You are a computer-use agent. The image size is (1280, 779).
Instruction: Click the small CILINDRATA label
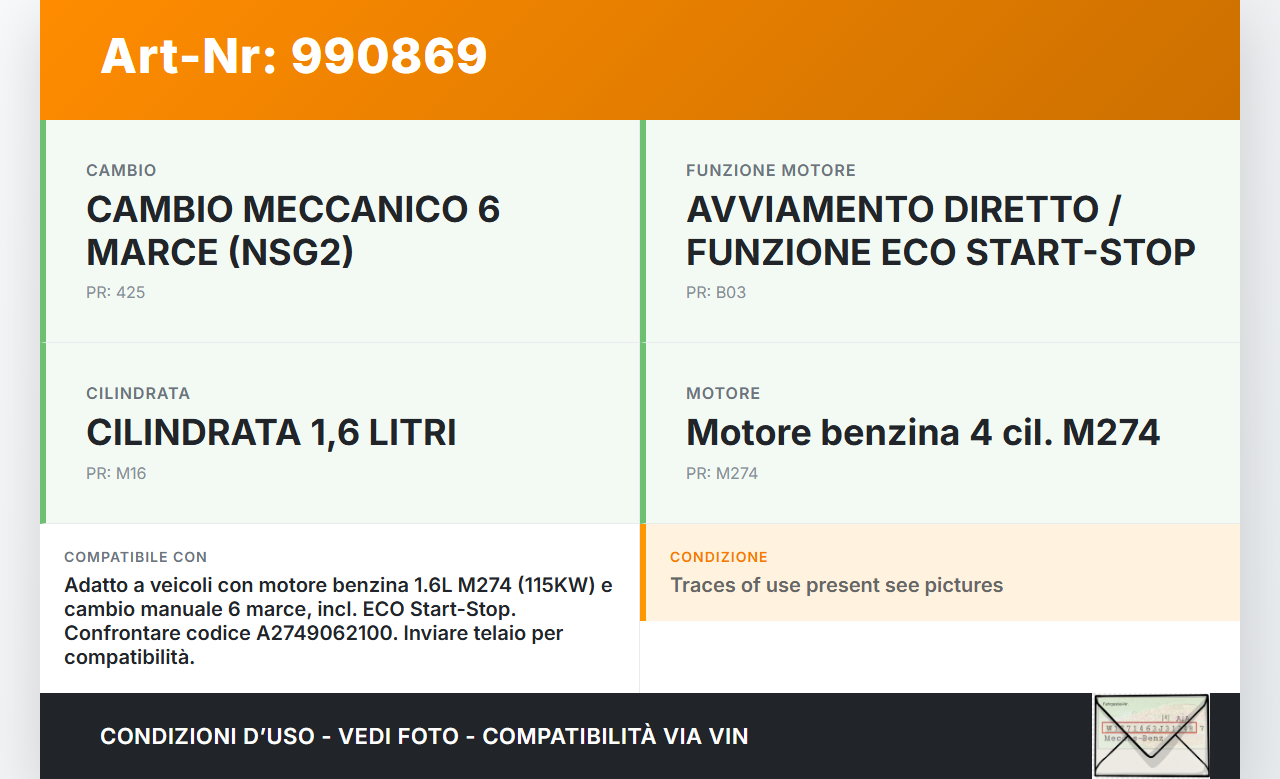click(138, 394)
